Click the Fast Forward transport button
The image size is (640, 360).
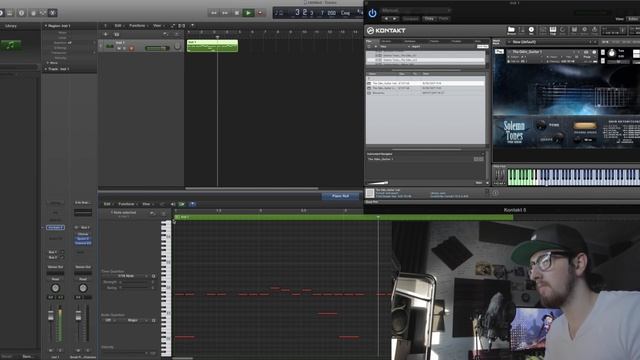225,13
